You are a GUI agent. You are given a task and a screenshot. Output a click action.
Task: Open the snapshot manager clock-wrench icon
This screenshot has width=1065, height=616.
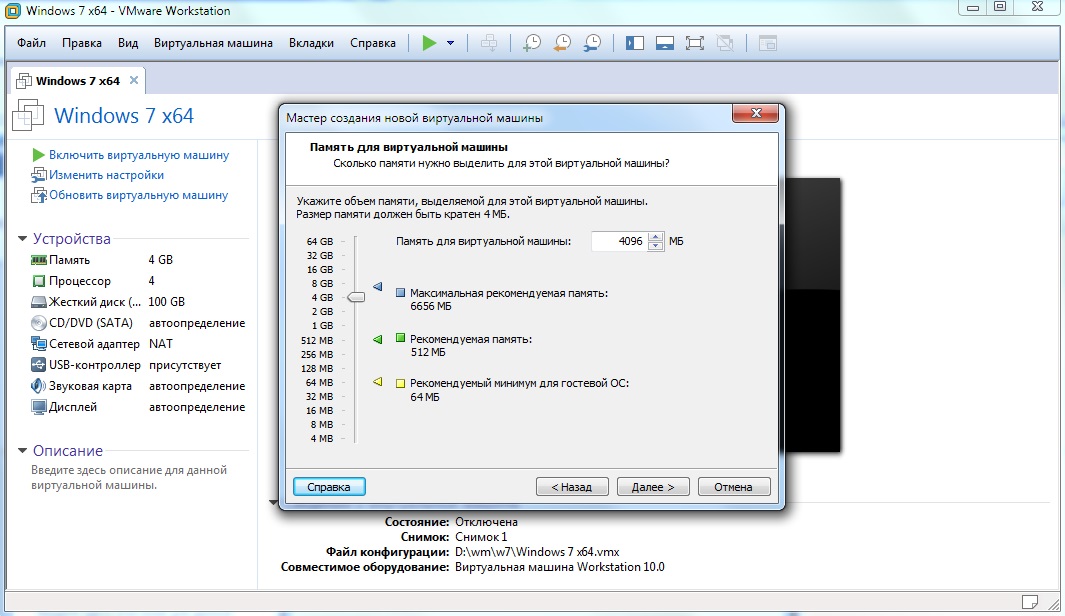(592, 43)
